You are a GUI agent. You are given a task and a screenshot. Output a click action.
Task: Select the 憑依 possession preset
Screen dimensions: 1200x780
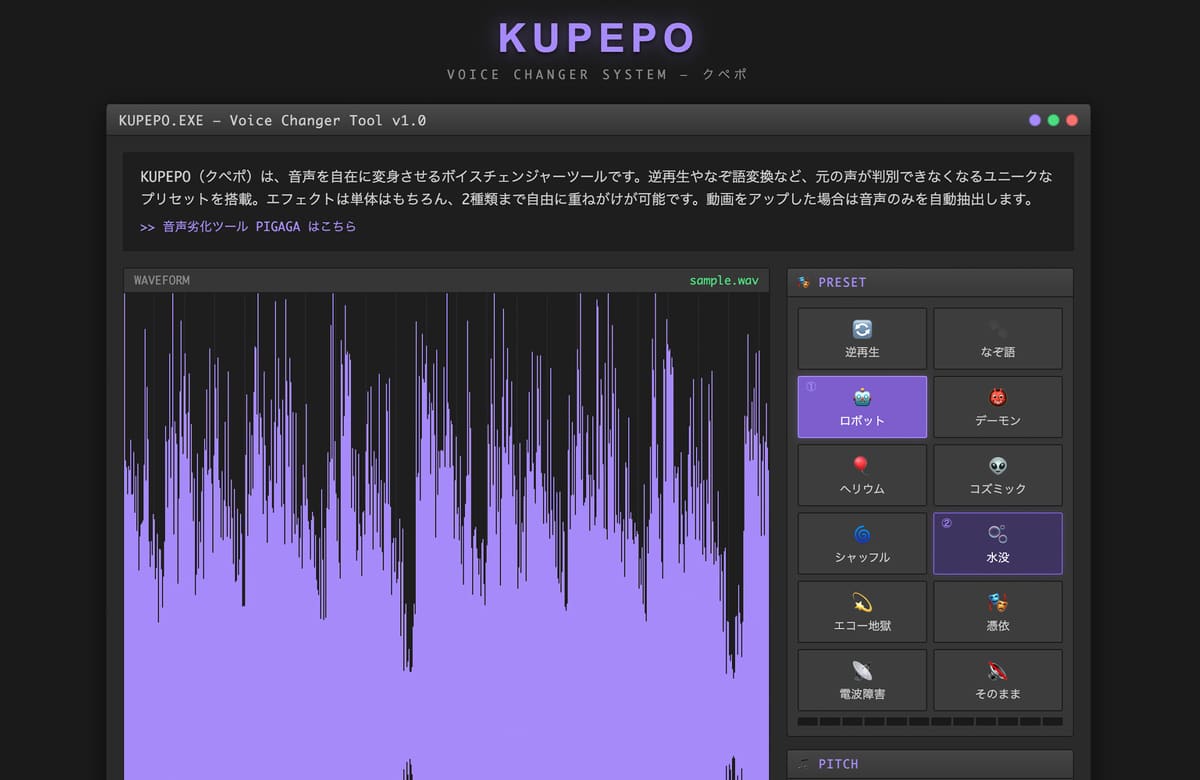point(998,612)
